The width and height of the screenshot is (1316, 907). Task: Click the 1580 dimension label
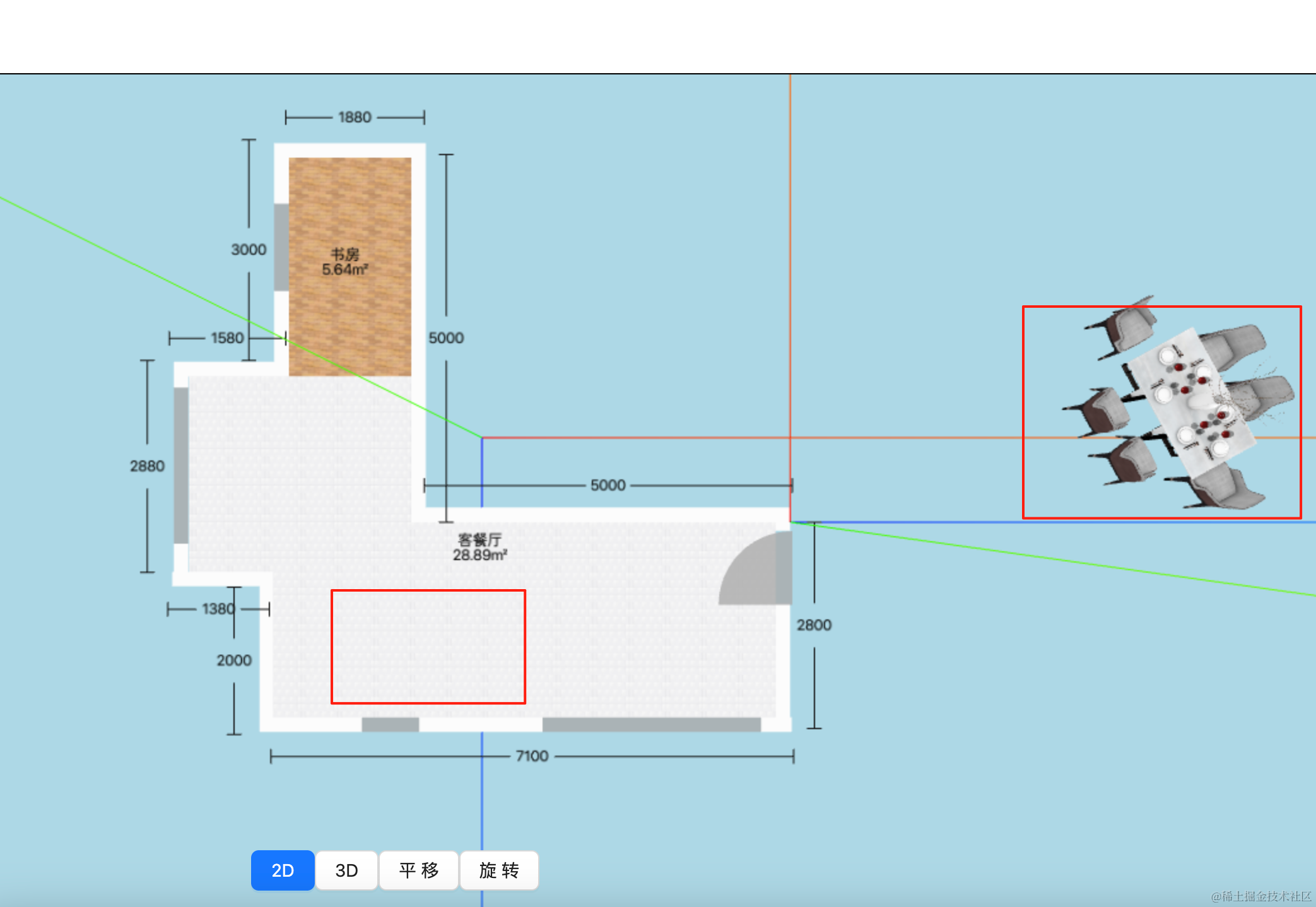pyautogui.click(x=227, y=338)
